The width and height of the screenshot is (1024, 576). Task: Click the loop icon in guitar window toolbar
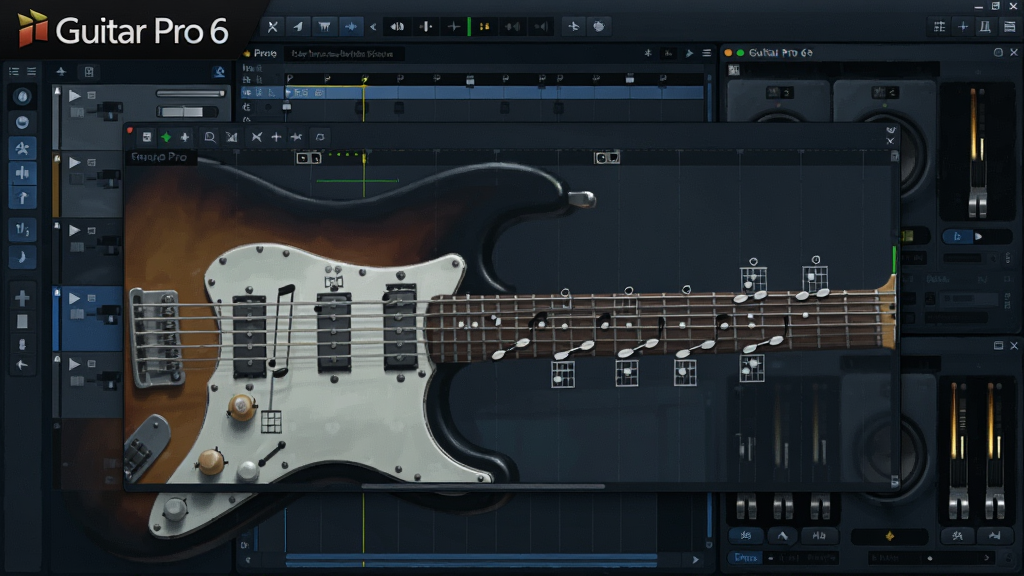320,137
